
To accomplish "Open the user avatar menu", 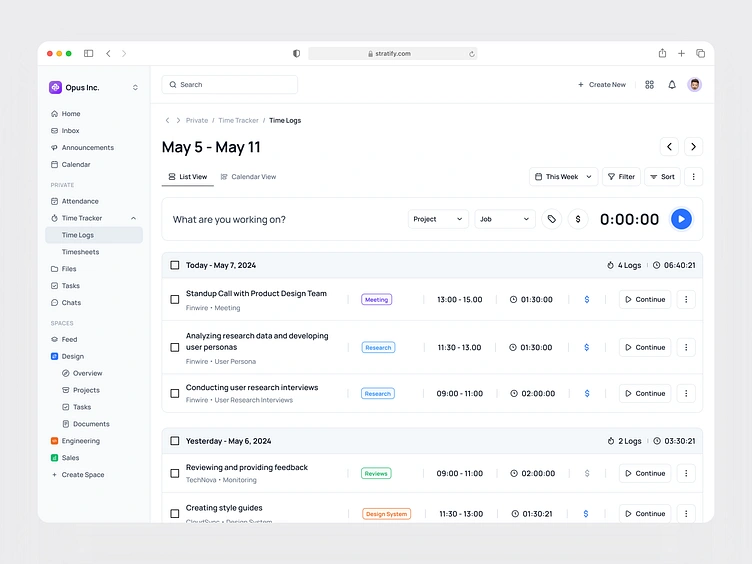I will tap(694, 85).
